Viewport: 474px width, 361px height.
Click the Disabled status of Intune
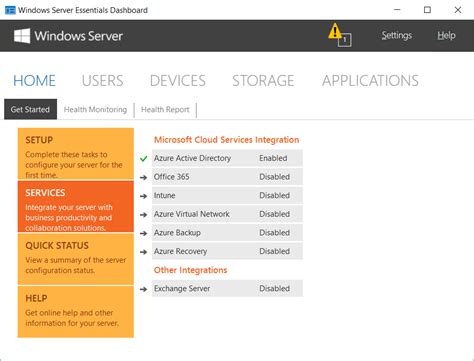(275, 195)
